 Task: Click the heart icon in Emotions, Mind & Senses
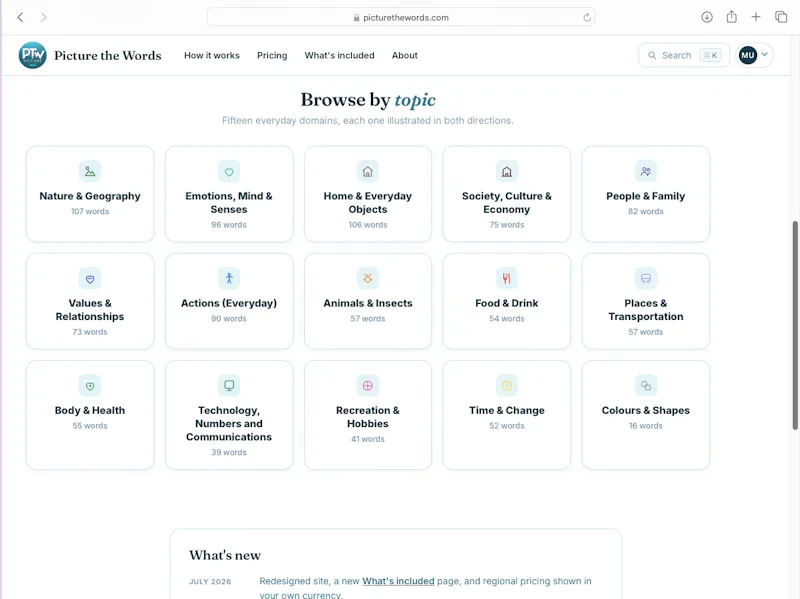(229, 171)
